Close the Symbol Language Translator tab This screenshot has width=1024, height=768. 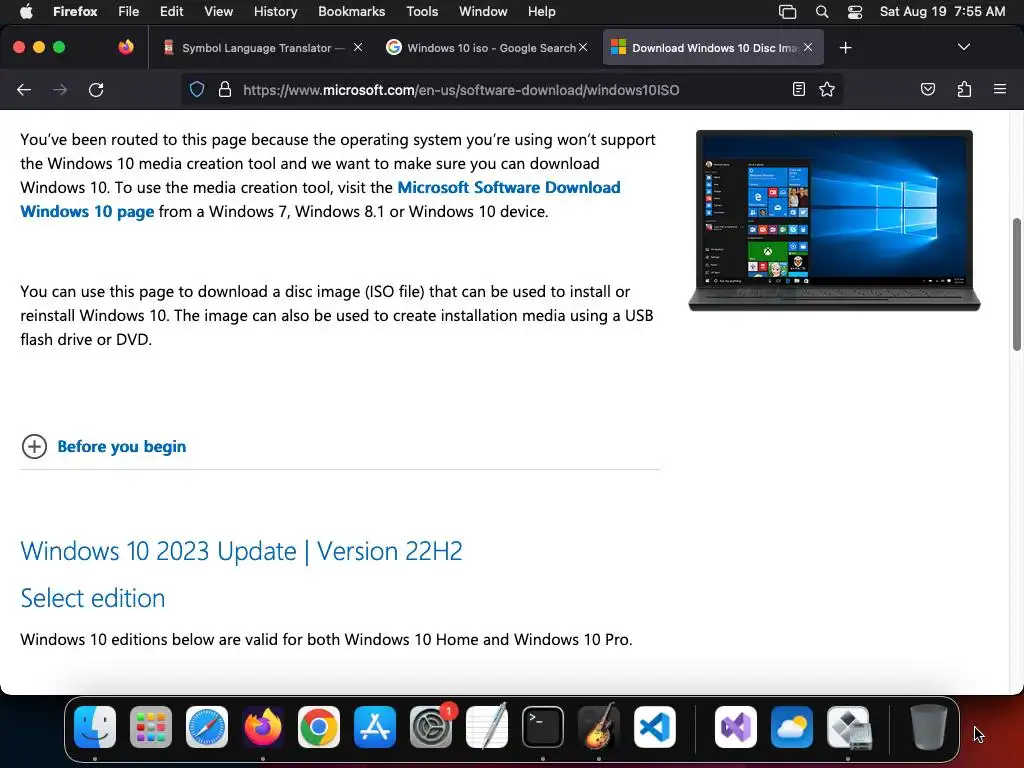[358, 48]
